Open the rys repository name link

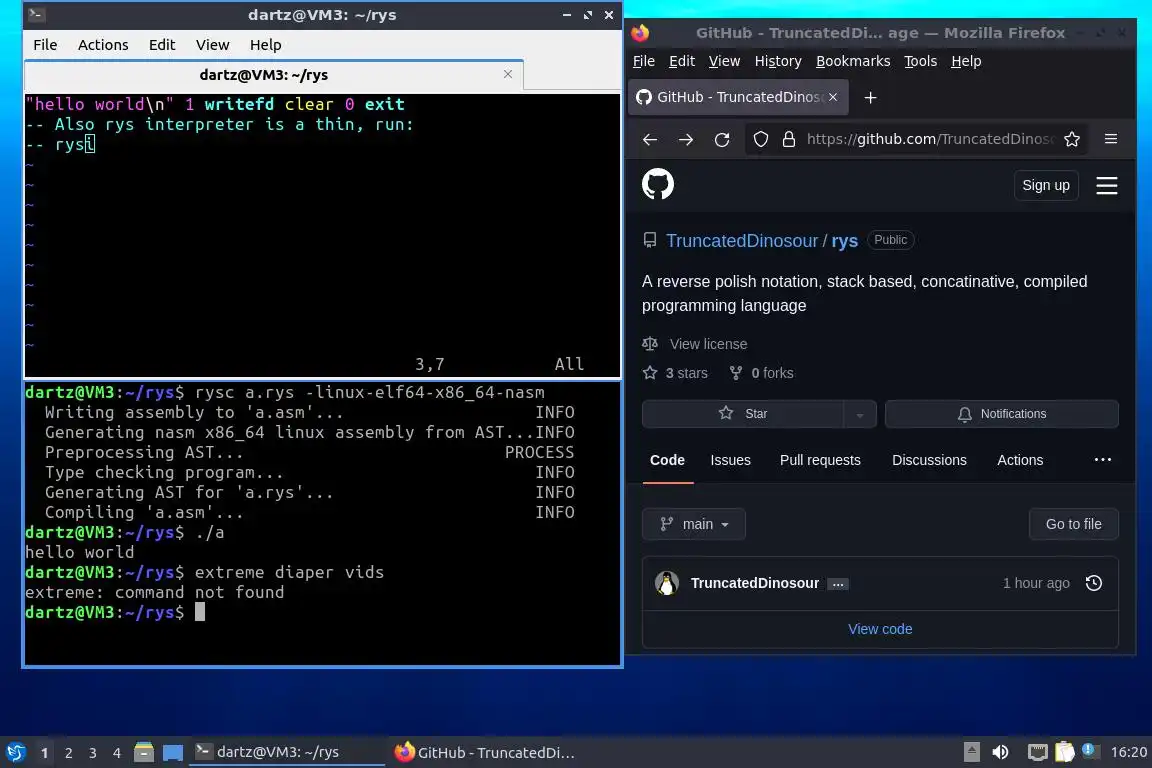845,241
